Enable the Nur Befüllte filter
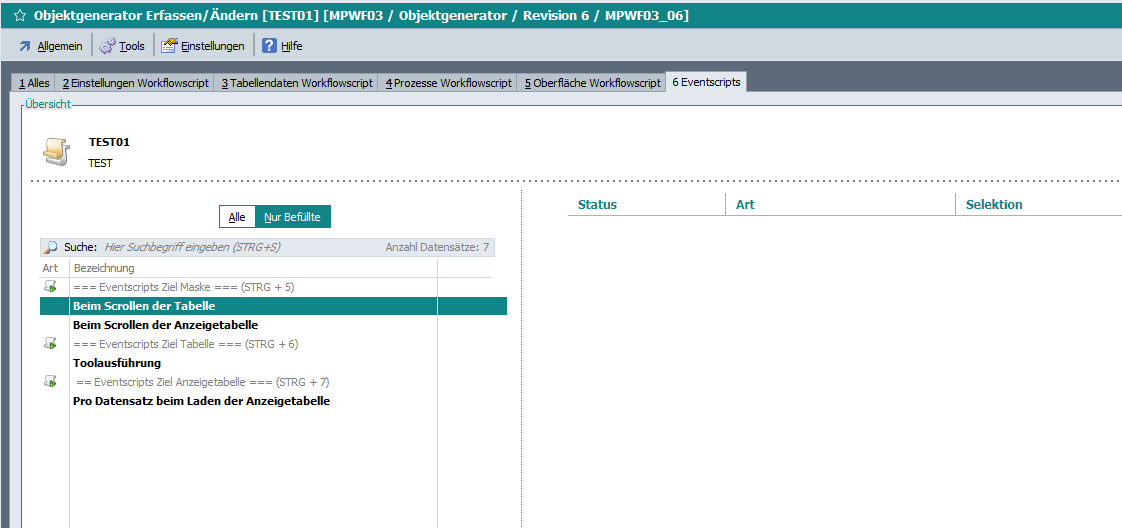Image resolution: width=1122 pixels, height=528 pixels. click(x=292, y=217)
